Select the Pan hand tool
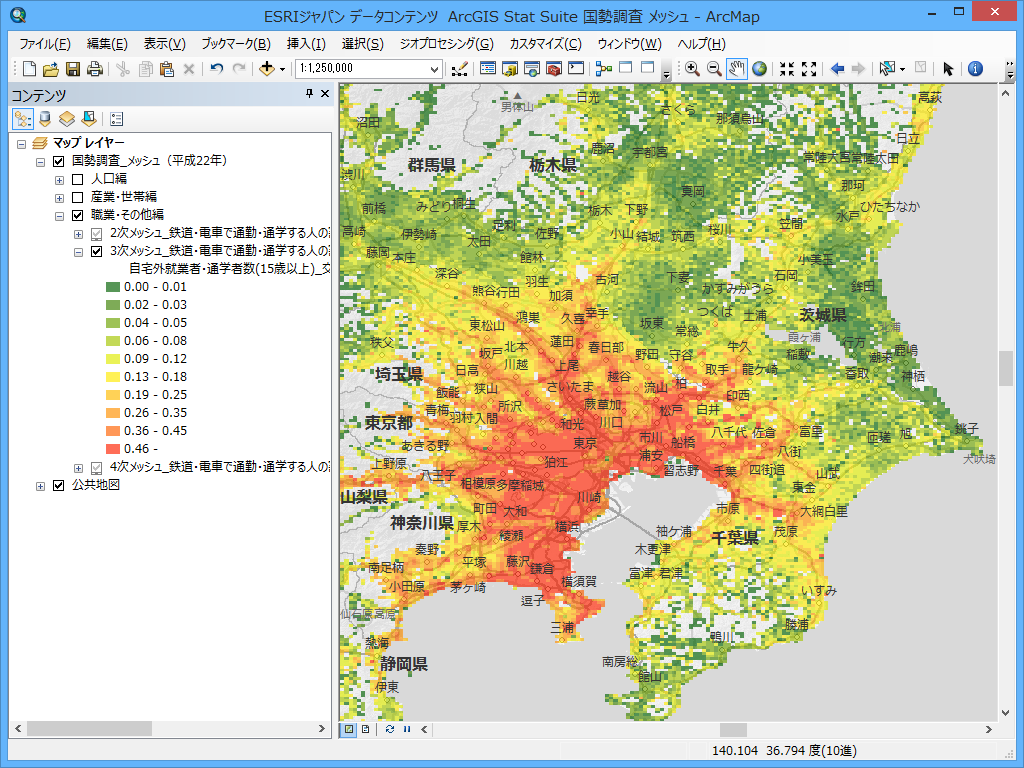This screenshot has height=768, width=1024. point(737,69)
